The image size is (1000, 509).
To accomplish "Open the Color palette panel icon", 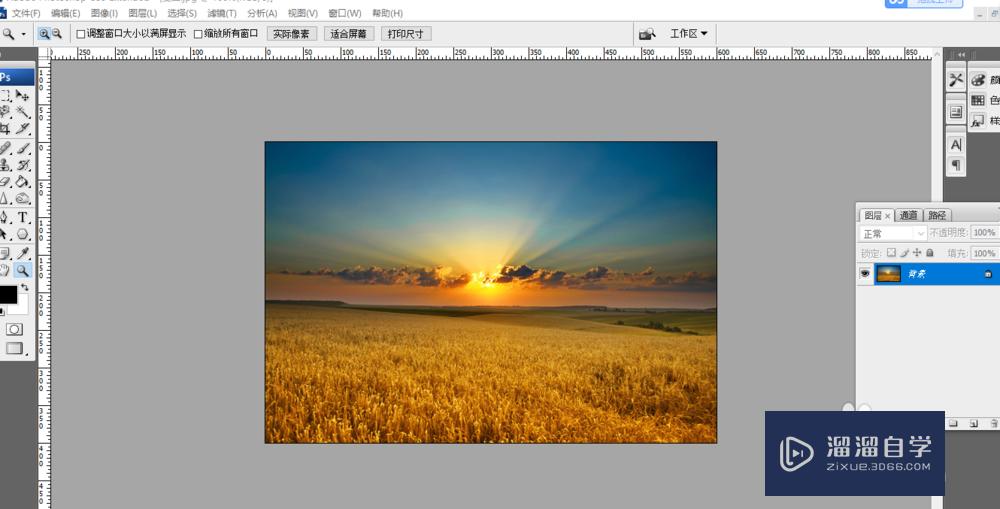I will (x=978, y=80).
